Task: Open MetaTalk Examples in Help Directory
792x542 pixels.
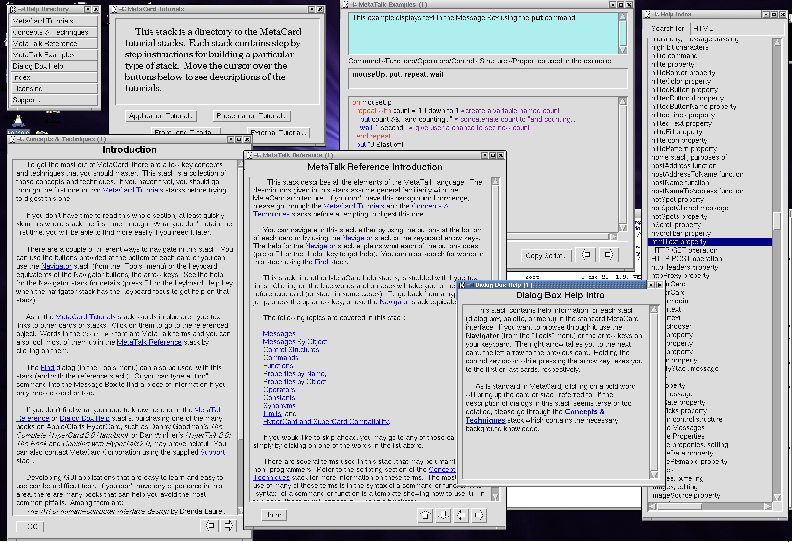Action: 54,55
